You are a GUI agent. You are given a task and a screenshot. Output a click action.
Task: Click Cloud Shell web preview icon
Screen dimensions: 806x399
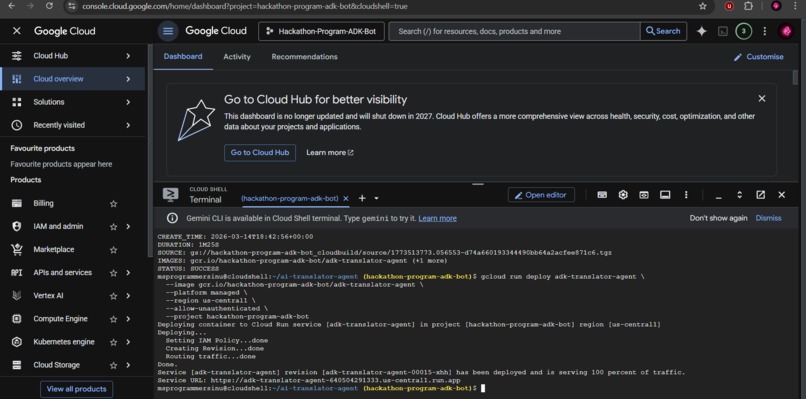coord(644,195)
